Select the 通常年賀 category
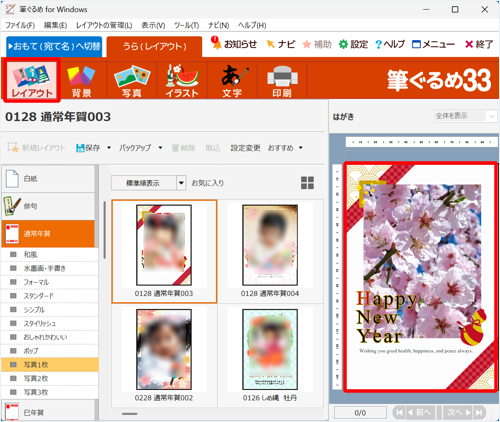The image size is (500, 422). coord(48,233)
